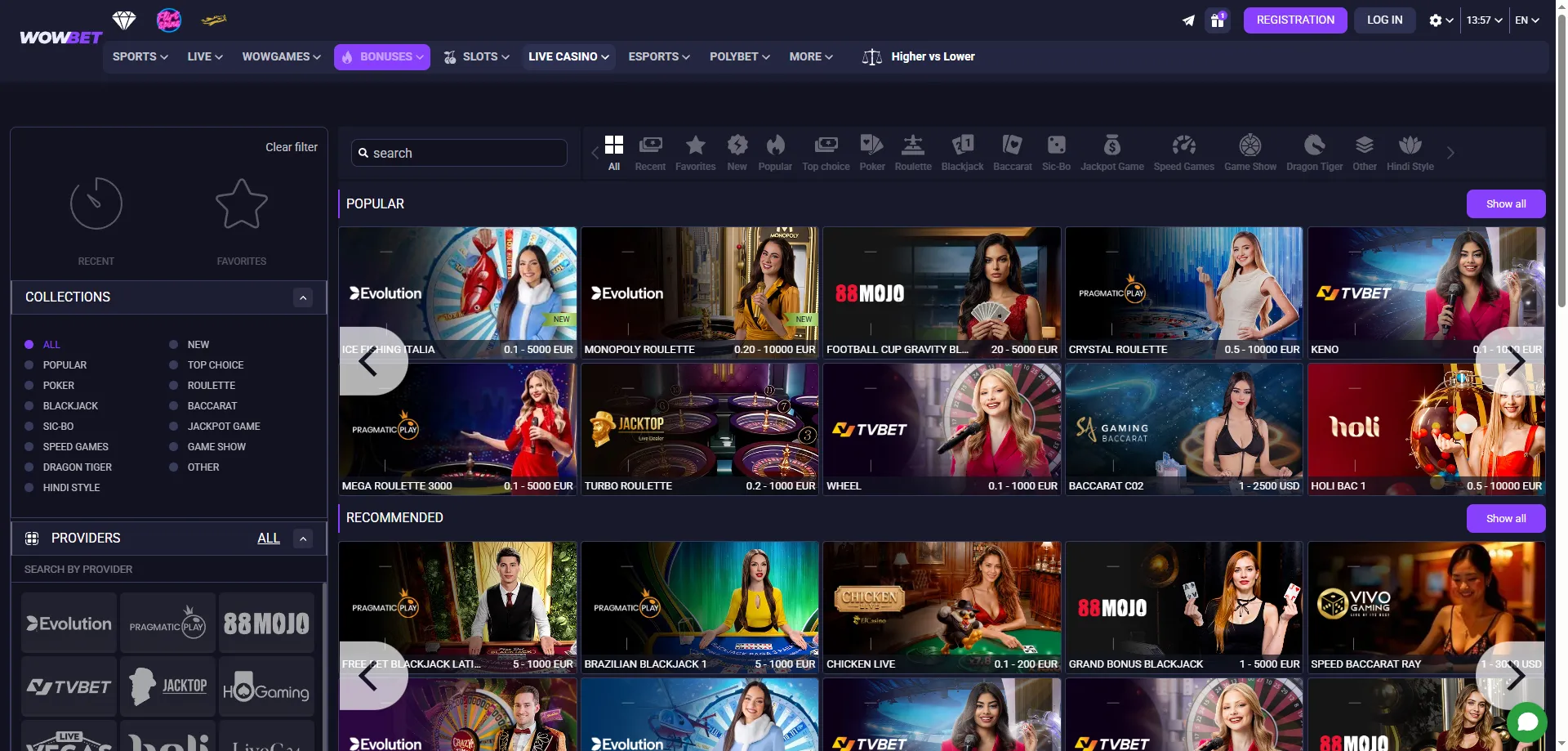Open the SLOTS menu
This screenshot has height=751, width=1568.
click(476, 56)
